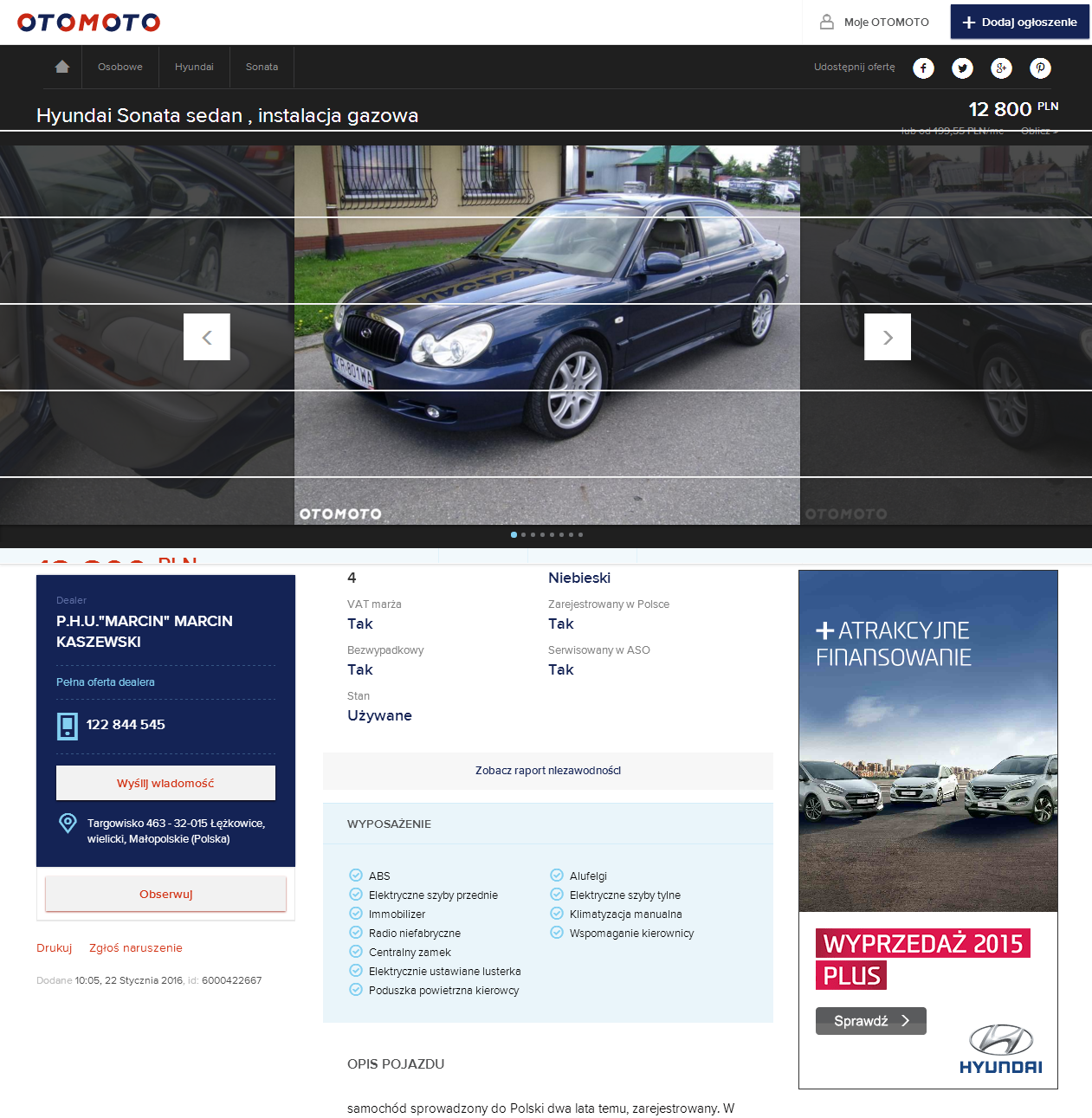Viewport: 1092px width, 1118px height.
Task: Click Wyślij wiadomość button
Action: [x=165, y=783]
